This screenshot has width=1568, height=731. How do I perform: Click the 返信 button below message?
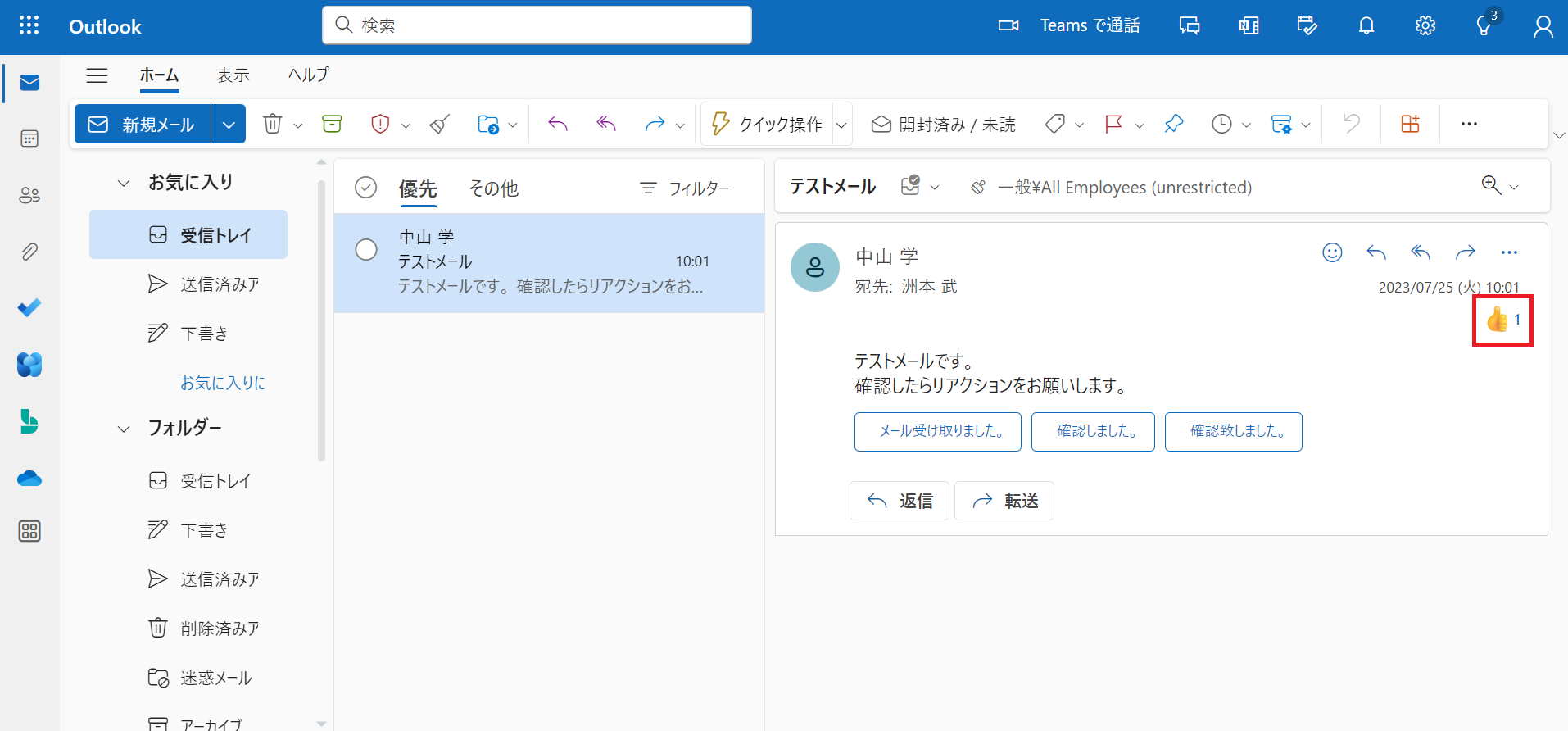coord(900,501)
